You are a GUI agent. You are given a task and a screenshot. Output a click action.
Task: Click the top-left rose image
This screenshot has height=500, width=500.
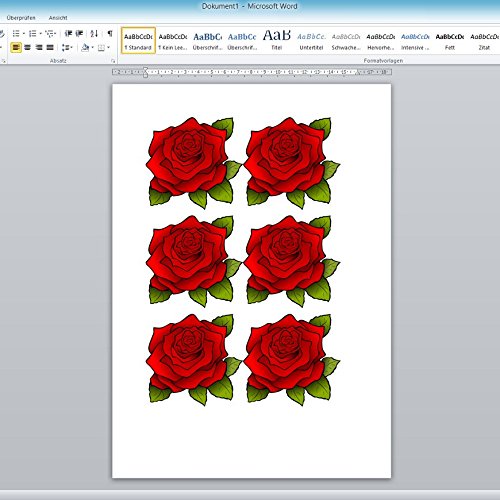pos(193,163)
